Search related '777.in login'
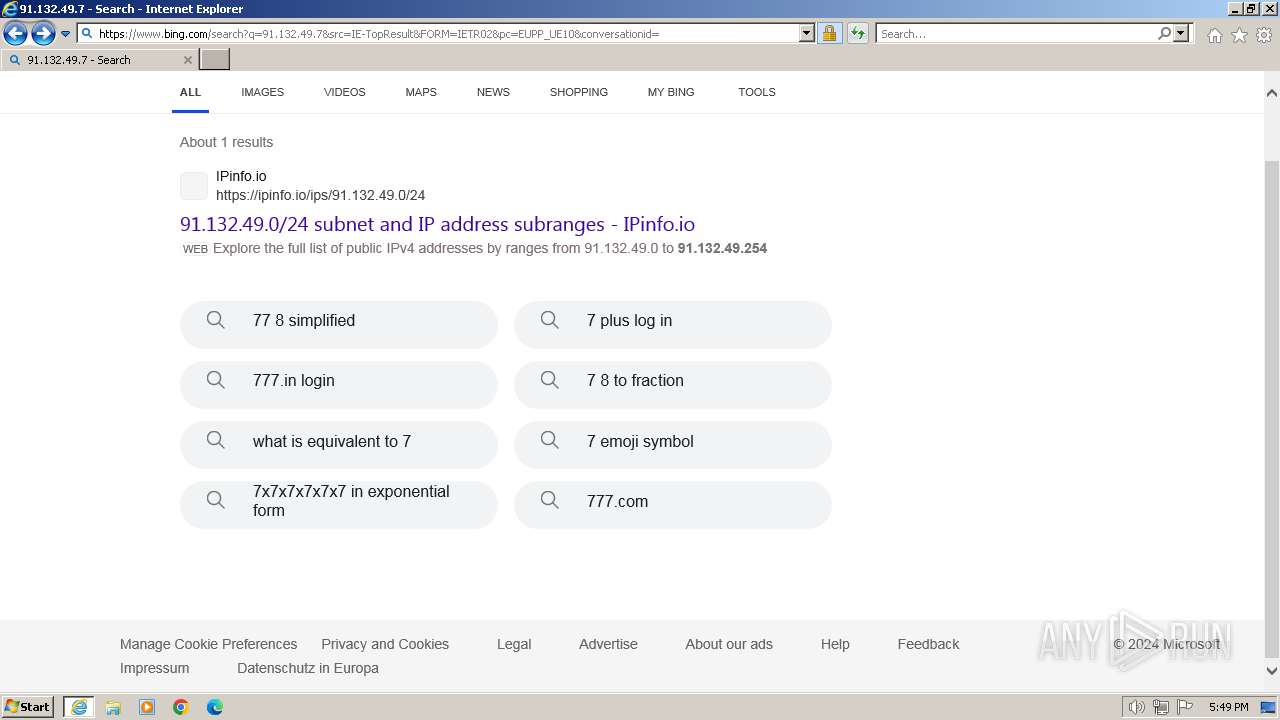Viewport: 1280px width, 720px height. 339,384
